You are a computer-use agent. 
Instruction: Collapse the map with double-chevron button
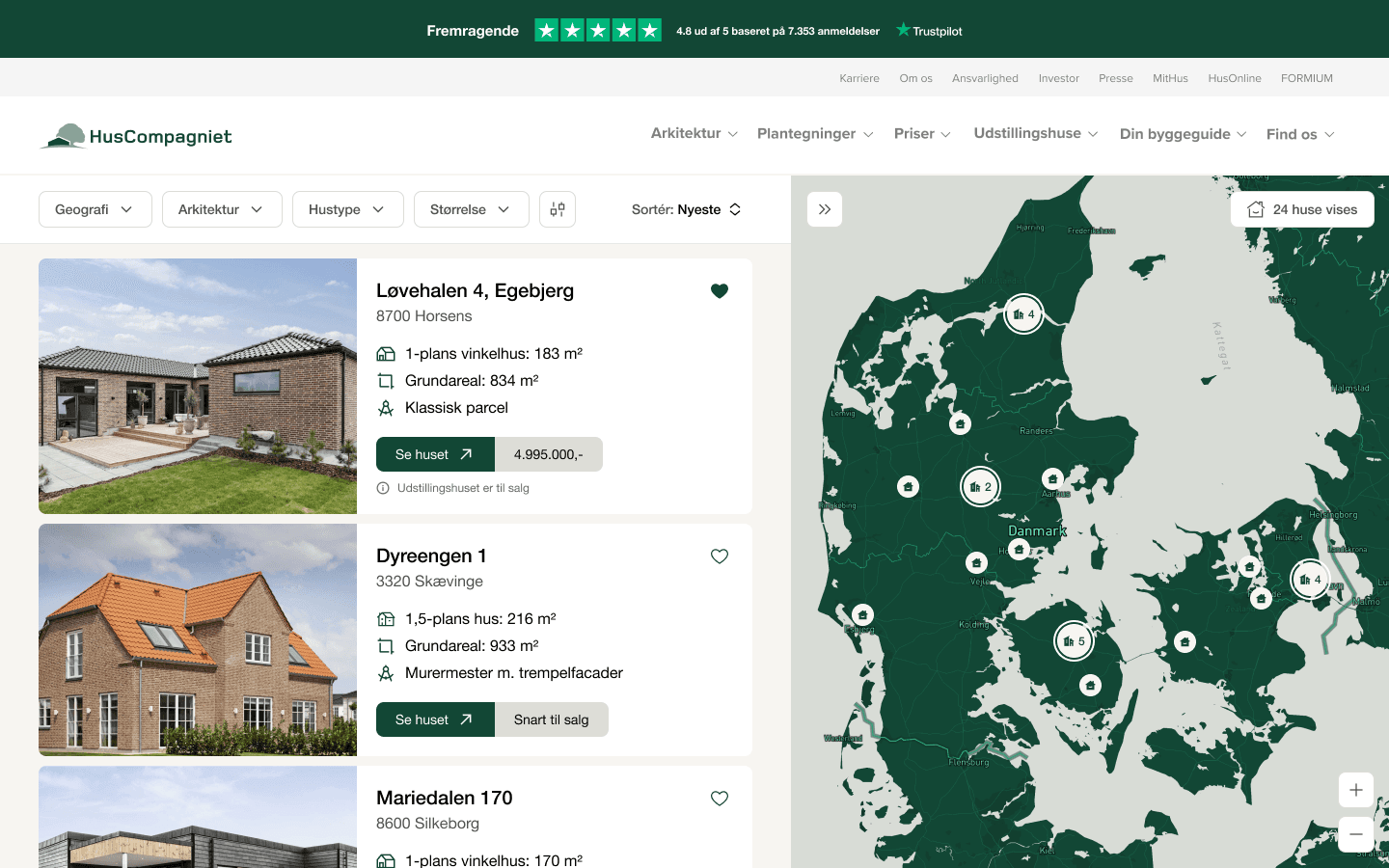coord(825,209)
